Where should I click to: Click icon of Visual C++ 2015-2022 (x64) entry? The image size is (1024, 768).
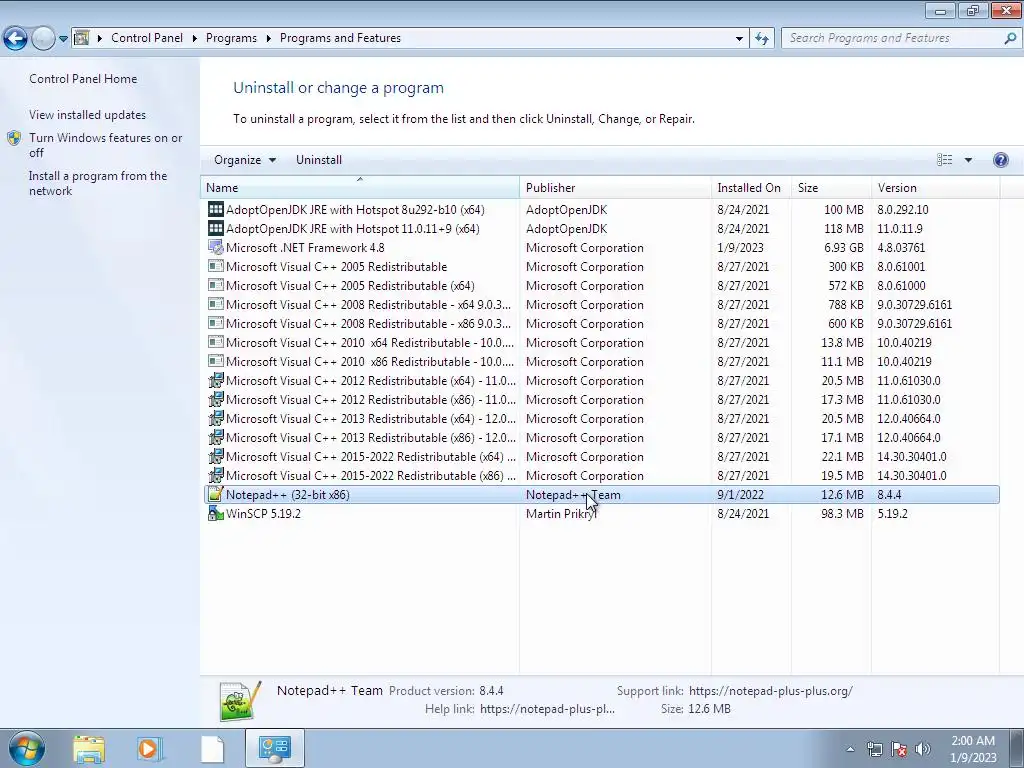click(216, 456)
